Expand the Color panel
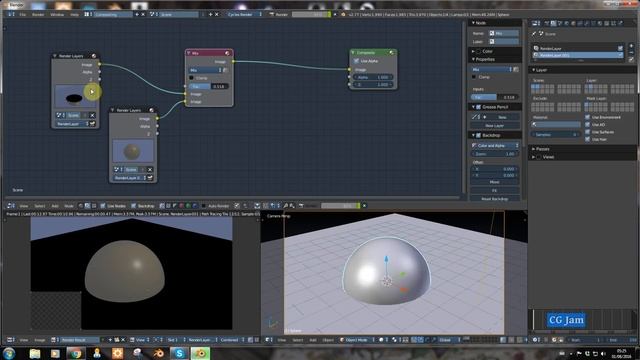This screenshot has width=640, height=360. (495, 51)
